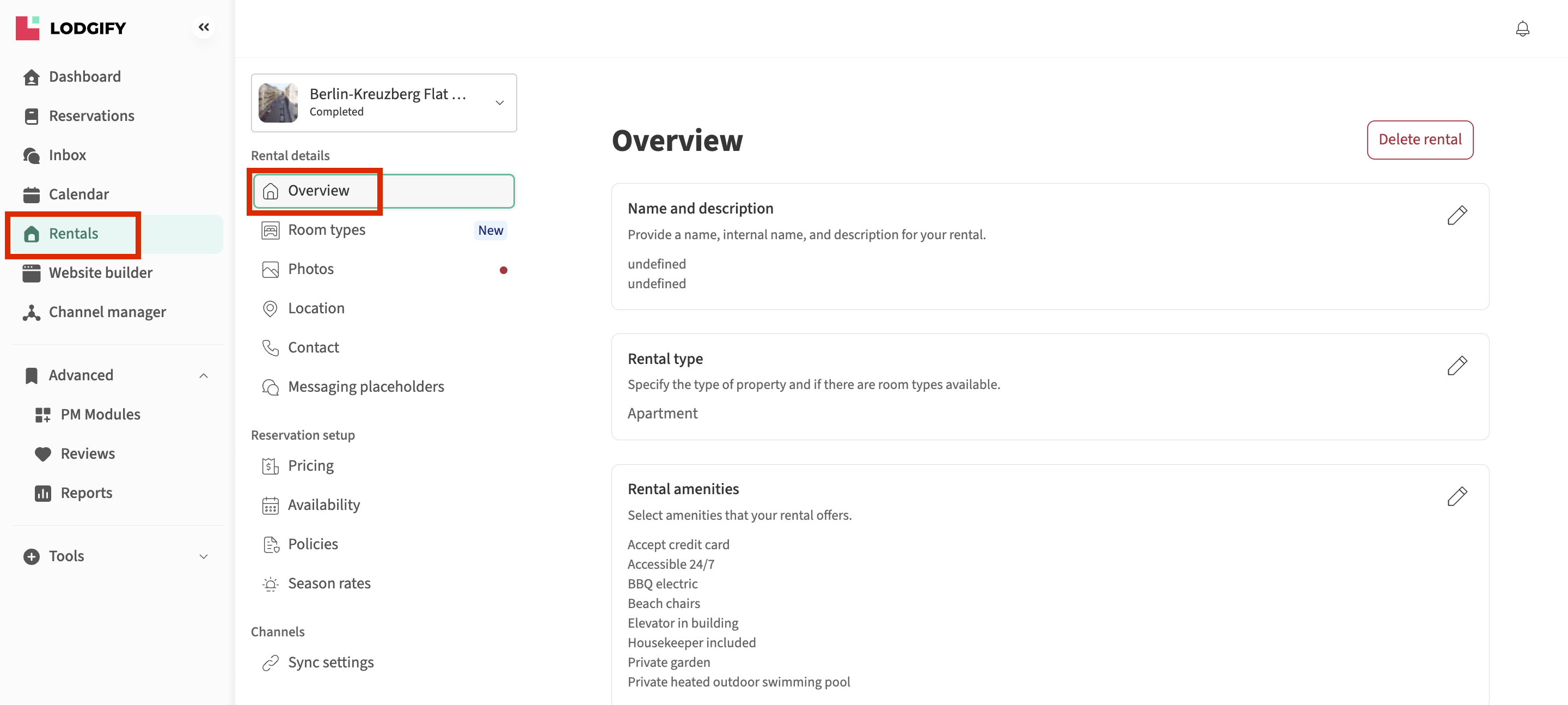
Task: Click the notification bell icon
Action: coord(1522,29)
